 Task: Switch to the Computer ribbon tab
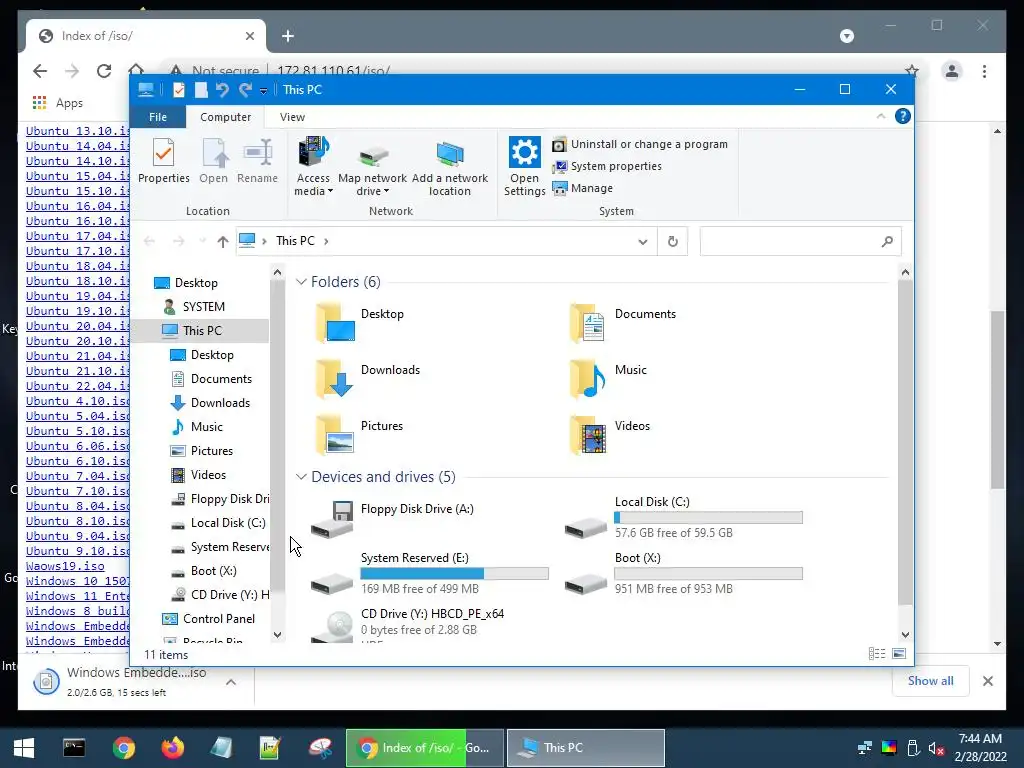coord(225,117)
